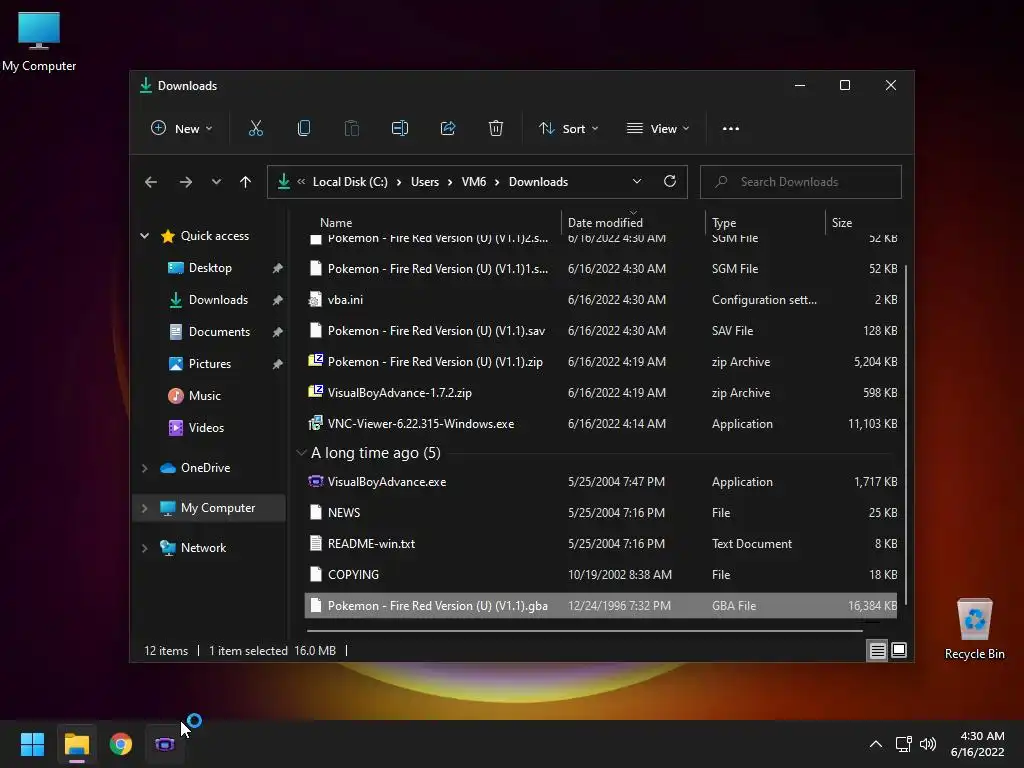Viewport: 1024px width, 768px height.
Task: Select Pokemon Fire Red (V1.1)1.s... SGM file
Action: 601,268
